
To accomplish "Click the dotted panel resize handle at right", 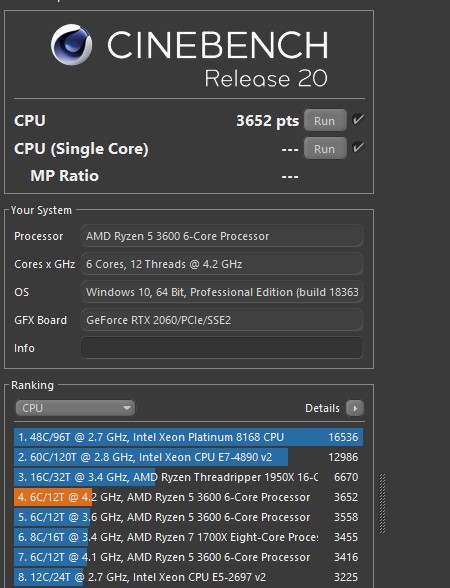I will point(382,503).
